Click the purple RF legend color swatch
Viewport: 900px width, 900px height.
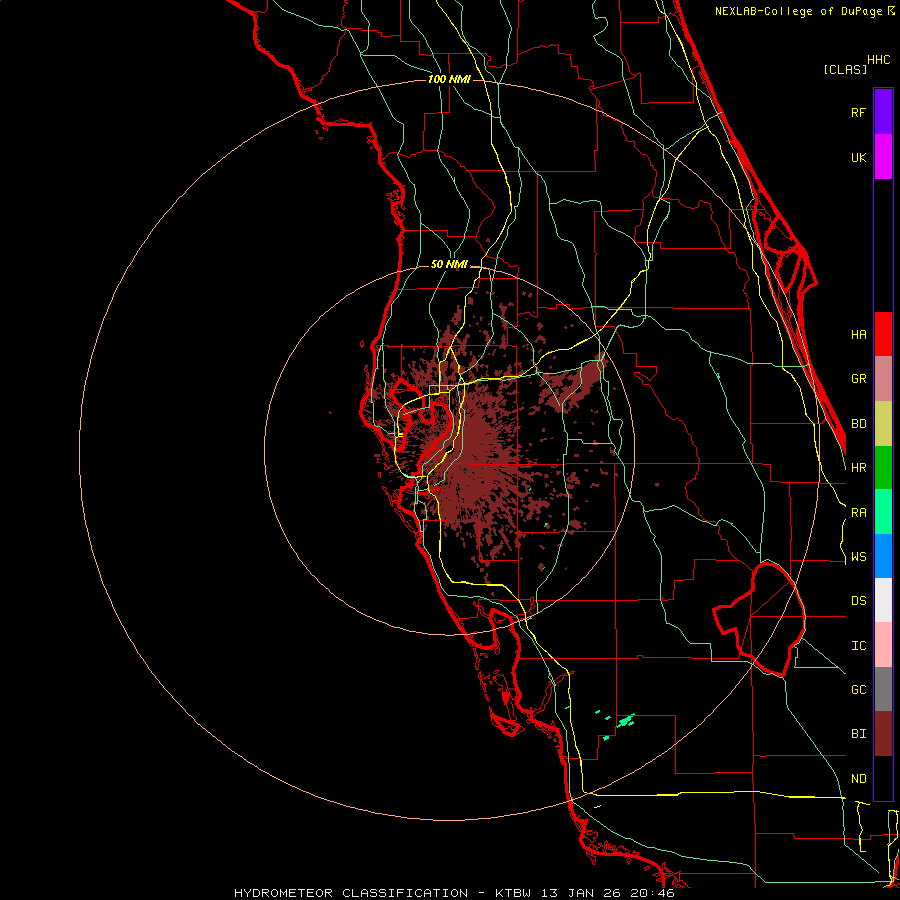[883, 112]
